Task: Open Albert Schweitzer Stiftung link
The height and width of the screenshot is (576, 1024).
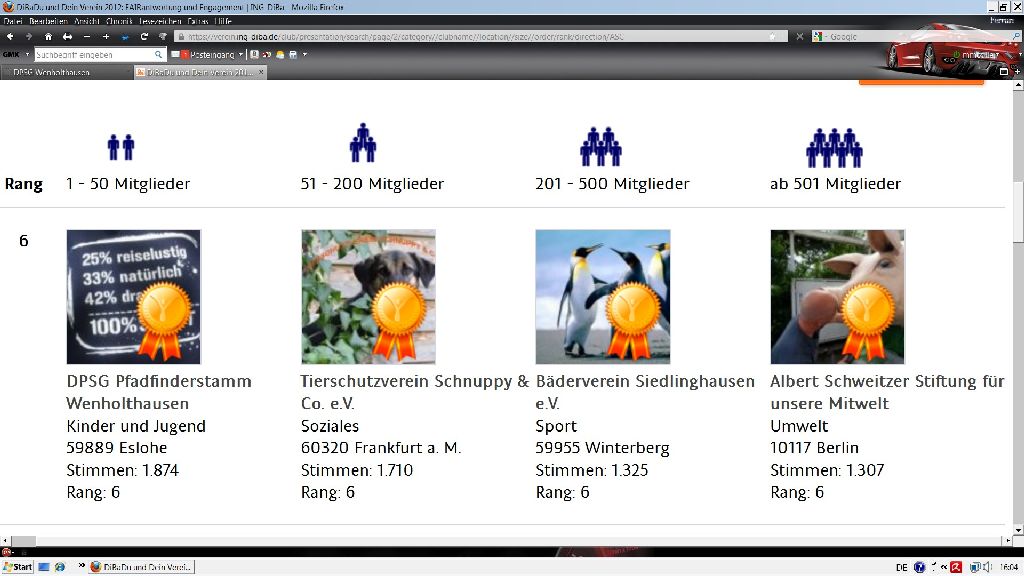Action: (887, 392)
